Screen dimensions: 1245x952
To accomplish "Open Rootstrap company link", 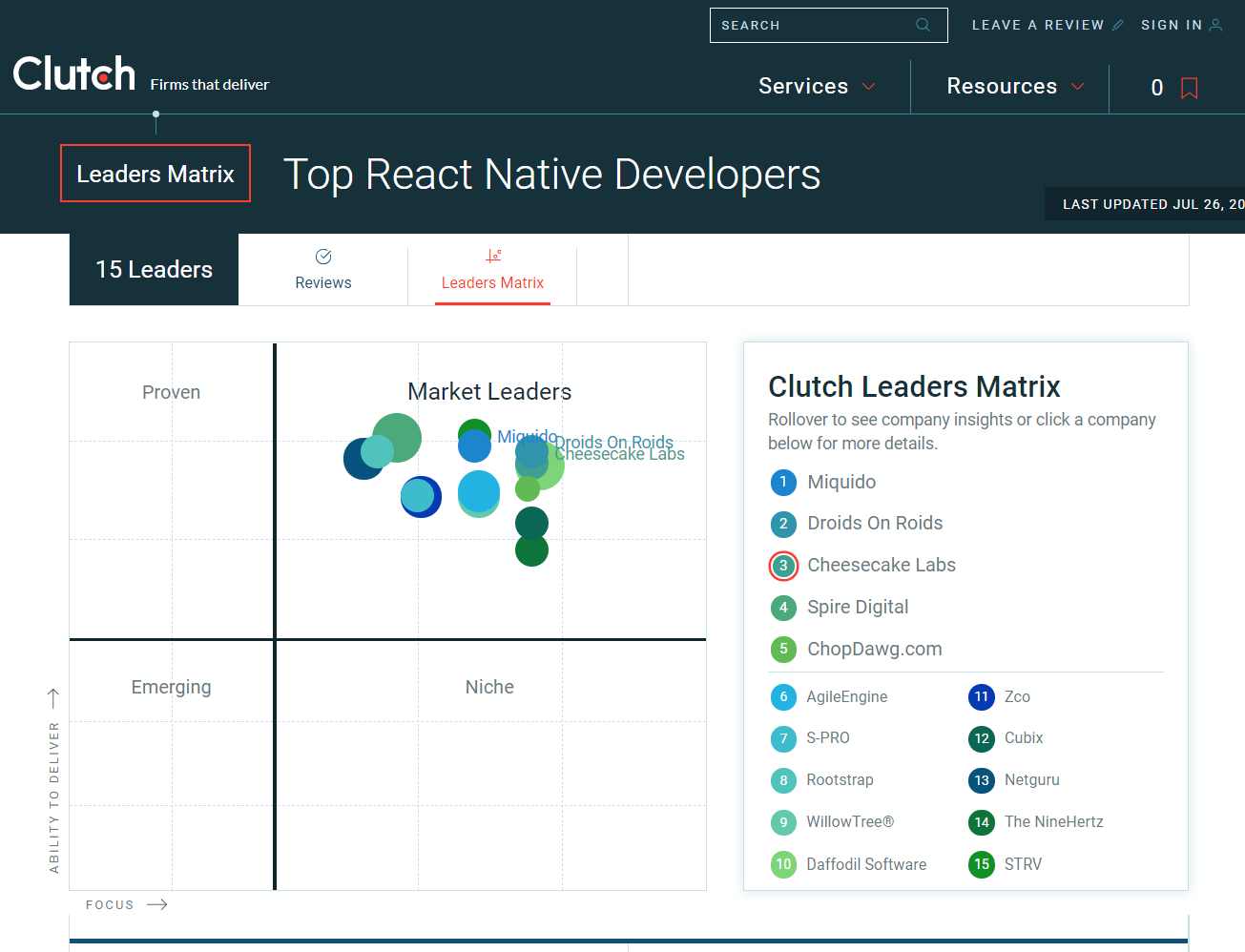I will click(x=840, y=779).
